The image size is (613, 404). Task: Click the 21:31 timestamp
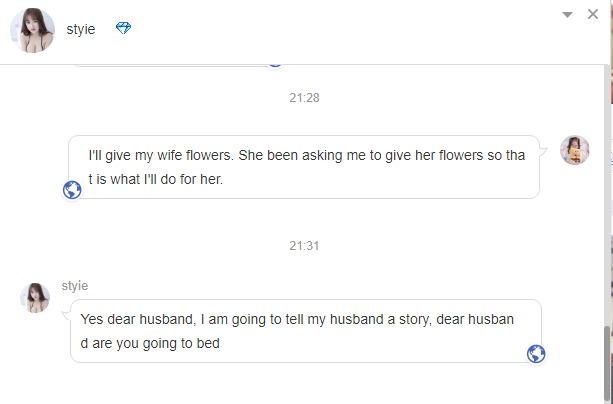(304, 246)
